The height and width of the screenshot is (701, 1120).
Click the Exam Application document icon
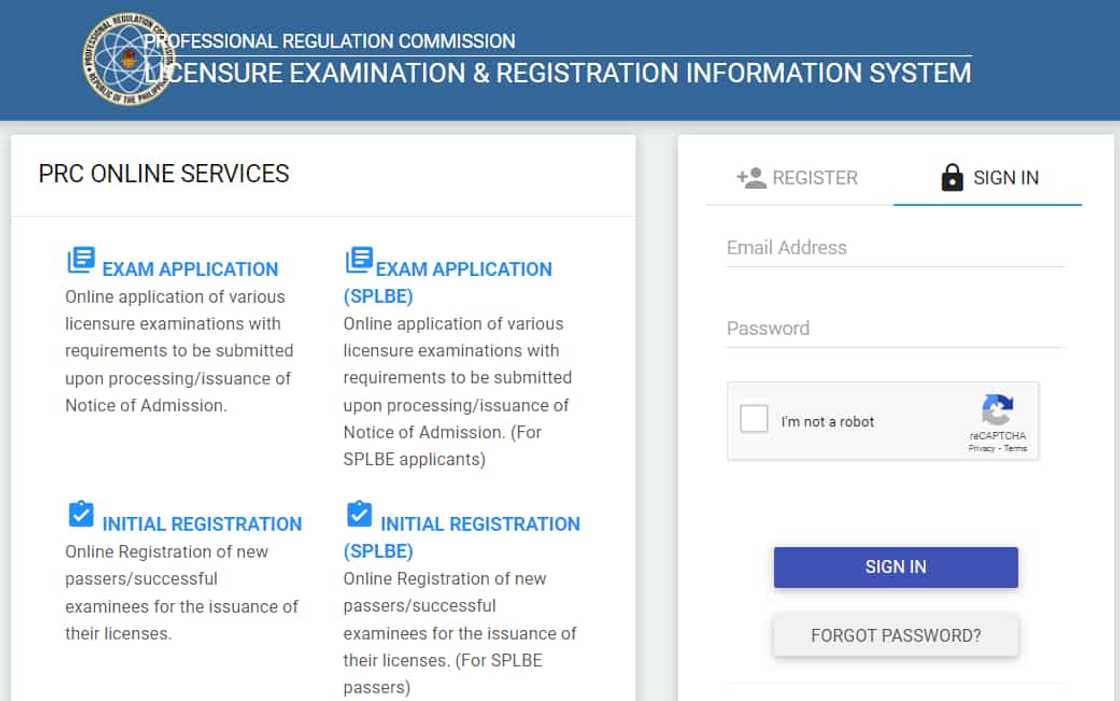point(80,261)
